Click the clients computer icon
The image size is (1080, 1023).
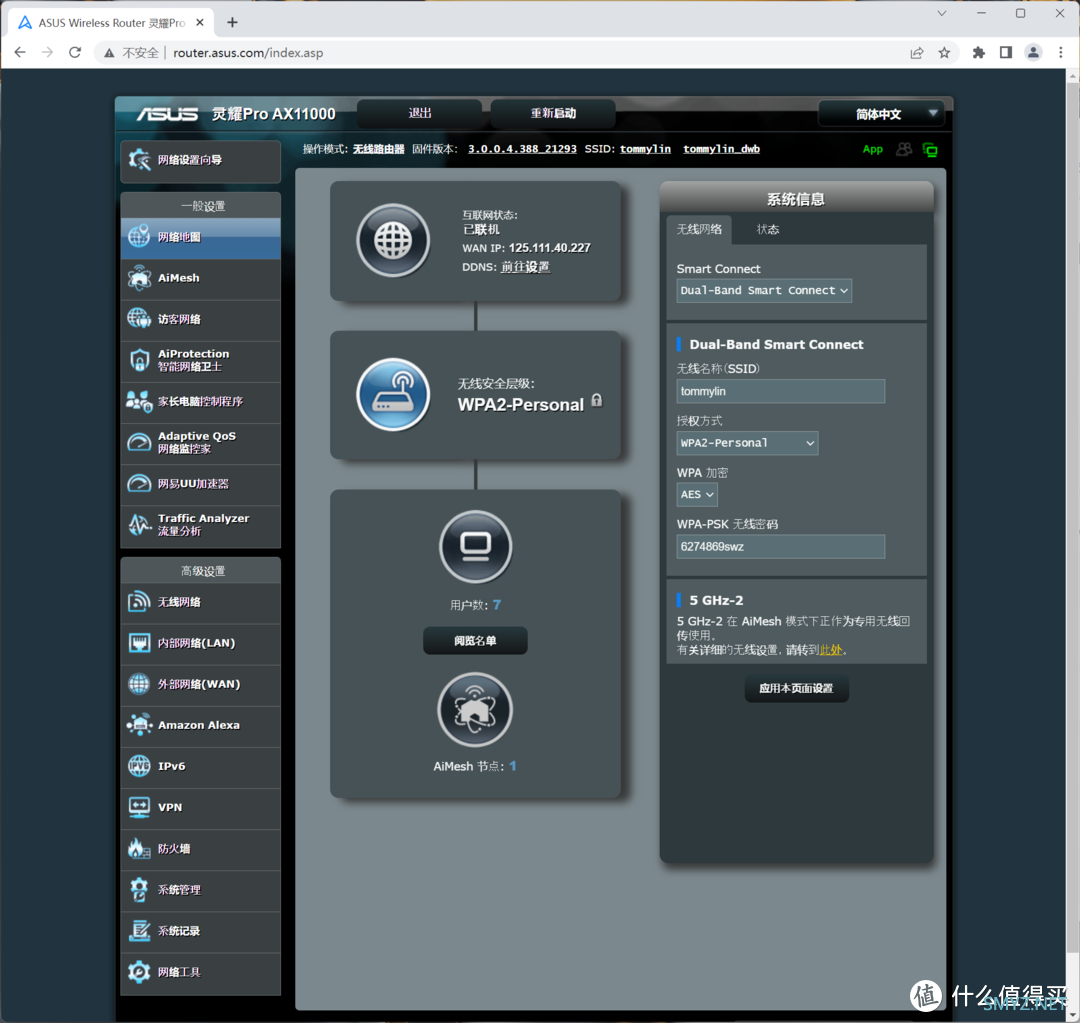coord(475,547)
